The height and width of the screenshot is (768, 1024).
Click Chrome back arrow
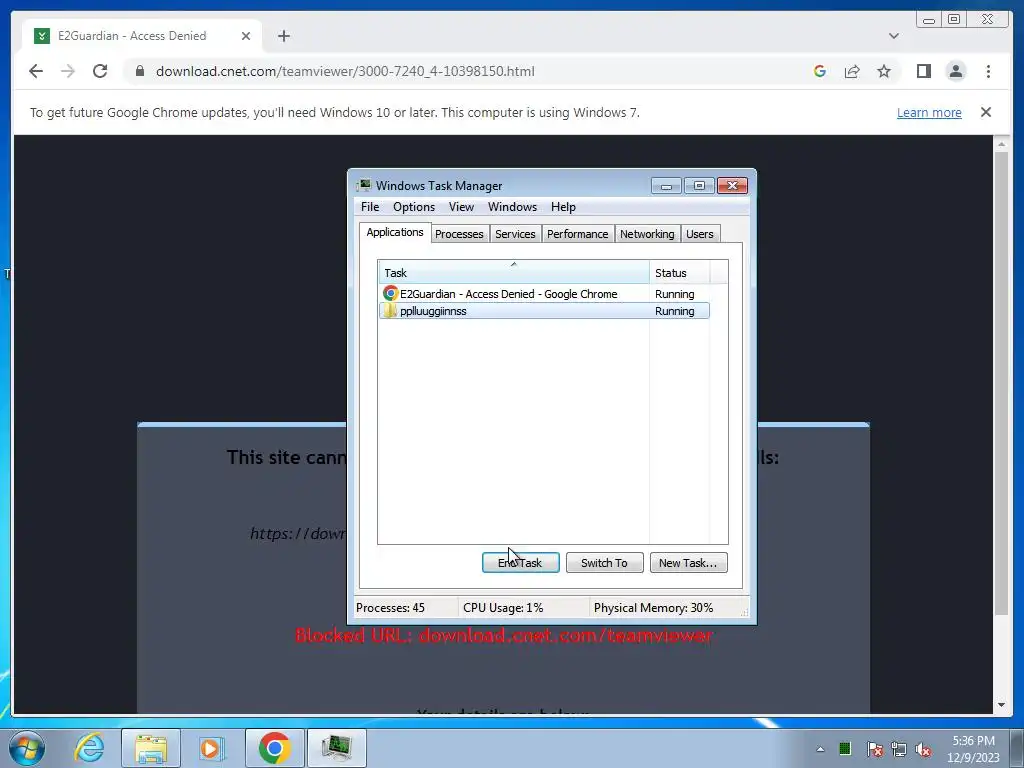[36, 71]
